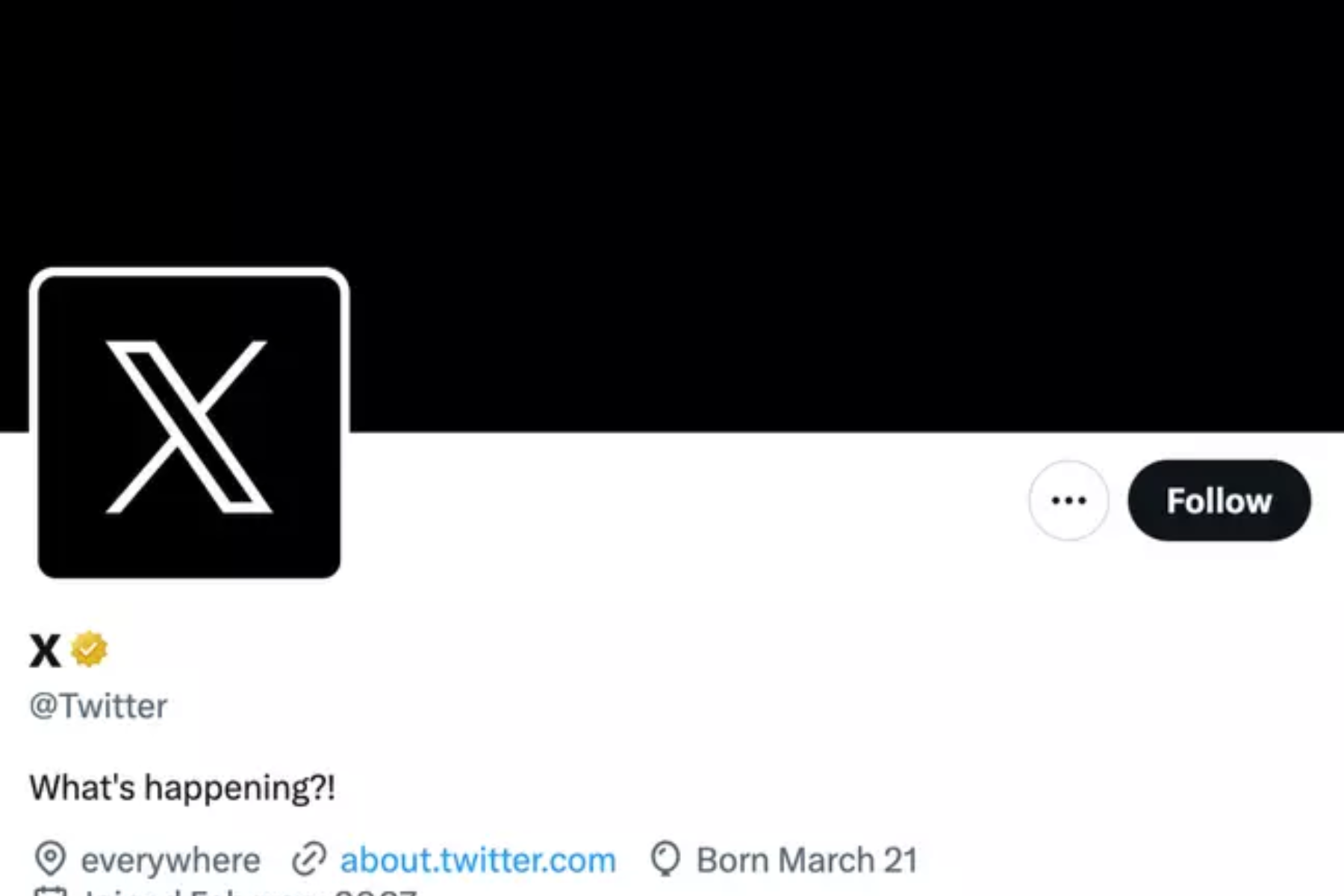1344x896 pixels.
Task: Click the 'everywhere' location text
Action: click(x=171, y=861)
